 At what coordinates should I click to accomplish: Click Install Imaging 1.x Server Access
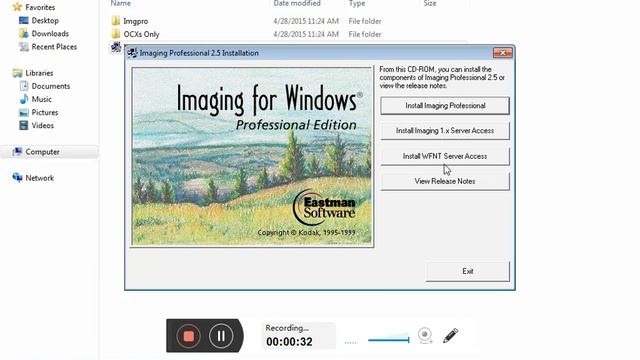click(x=445, y=131)
